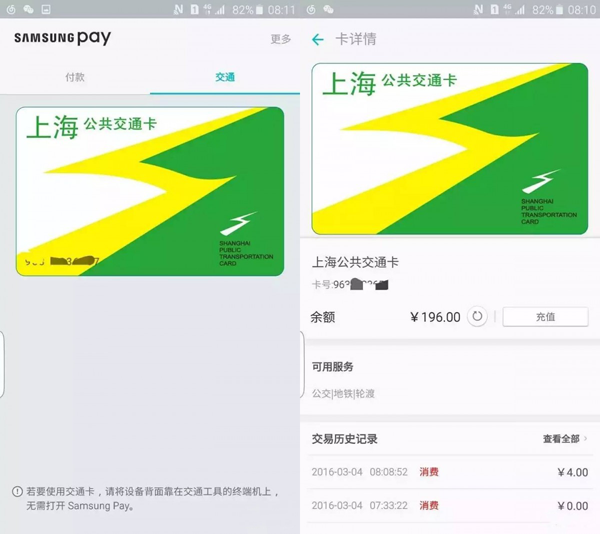Image resolution: width=600 pixels, height=534 pixels.
Task: Click the Samsung Pay logo
Action: [x=62, y=39]
